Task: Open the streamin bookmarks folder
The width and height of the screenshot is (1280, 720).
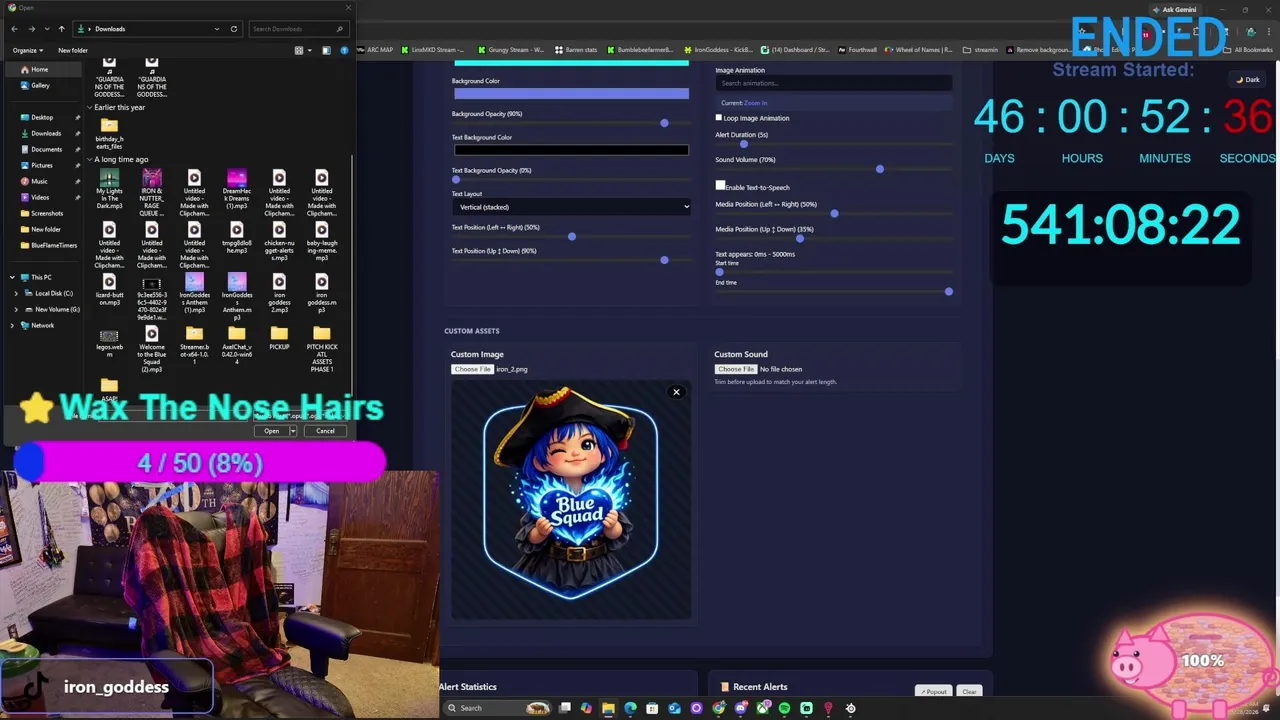Action: coord(981,50)
